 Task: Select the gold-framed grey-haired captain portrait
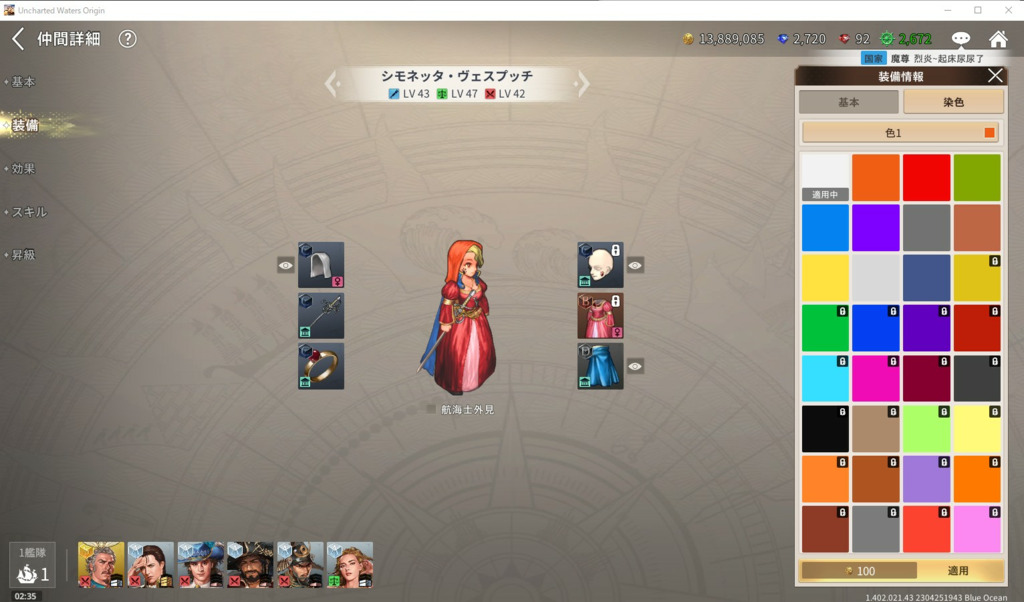101,565
